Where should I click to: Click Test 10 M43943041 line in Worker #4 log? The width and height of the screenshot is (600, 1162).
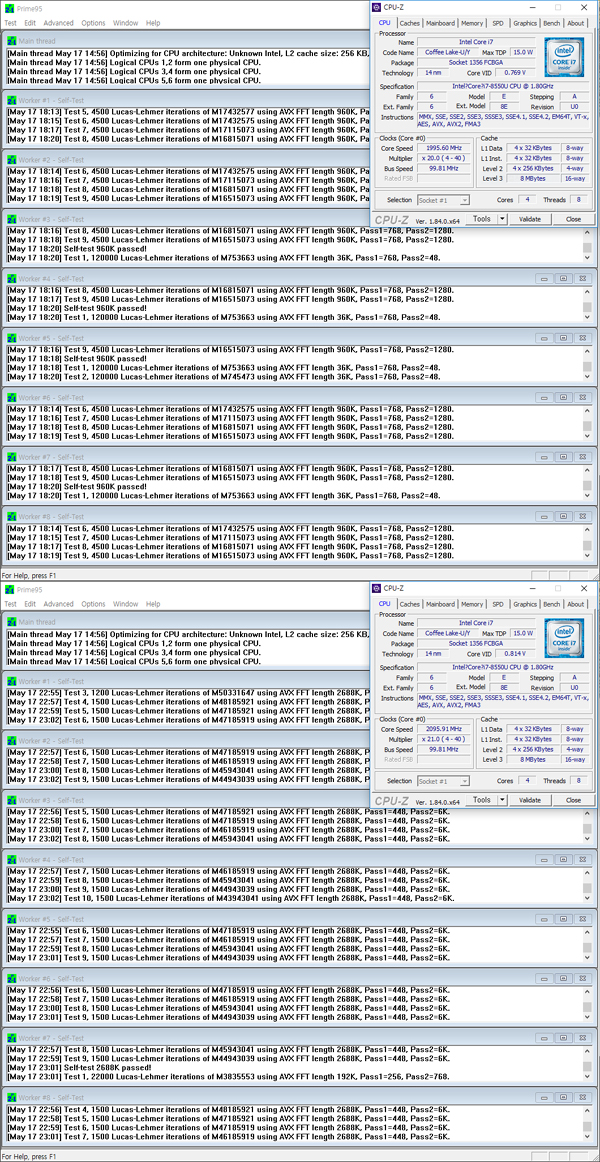pos(230,898)
